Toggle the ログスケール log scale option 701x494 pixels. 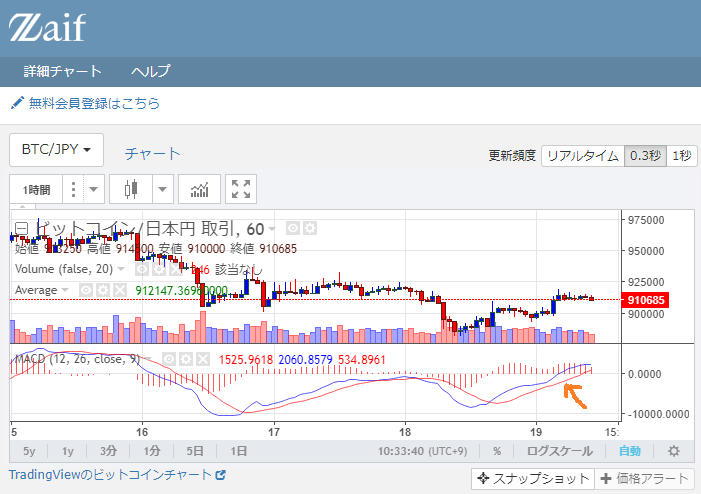[565, 451]
